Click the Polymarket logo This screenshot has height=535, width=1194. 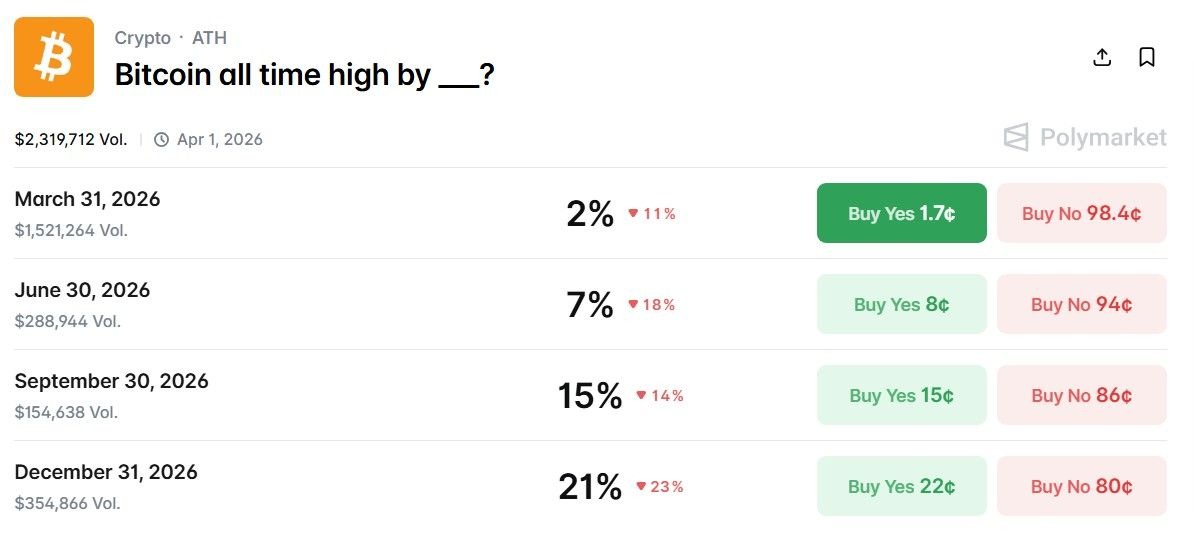click(x=1085, y=138)
